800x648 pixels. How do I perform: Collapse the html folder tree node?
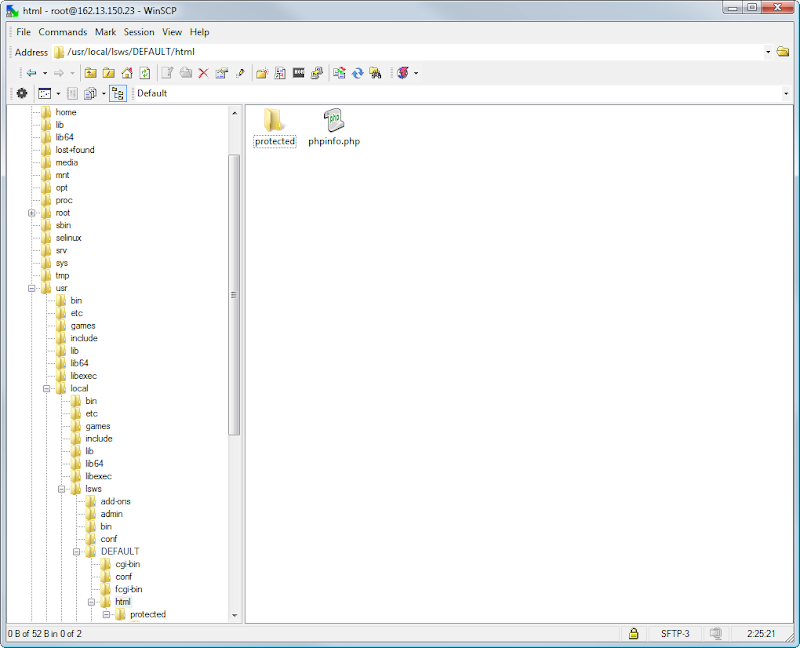click(x=92, y=602)
